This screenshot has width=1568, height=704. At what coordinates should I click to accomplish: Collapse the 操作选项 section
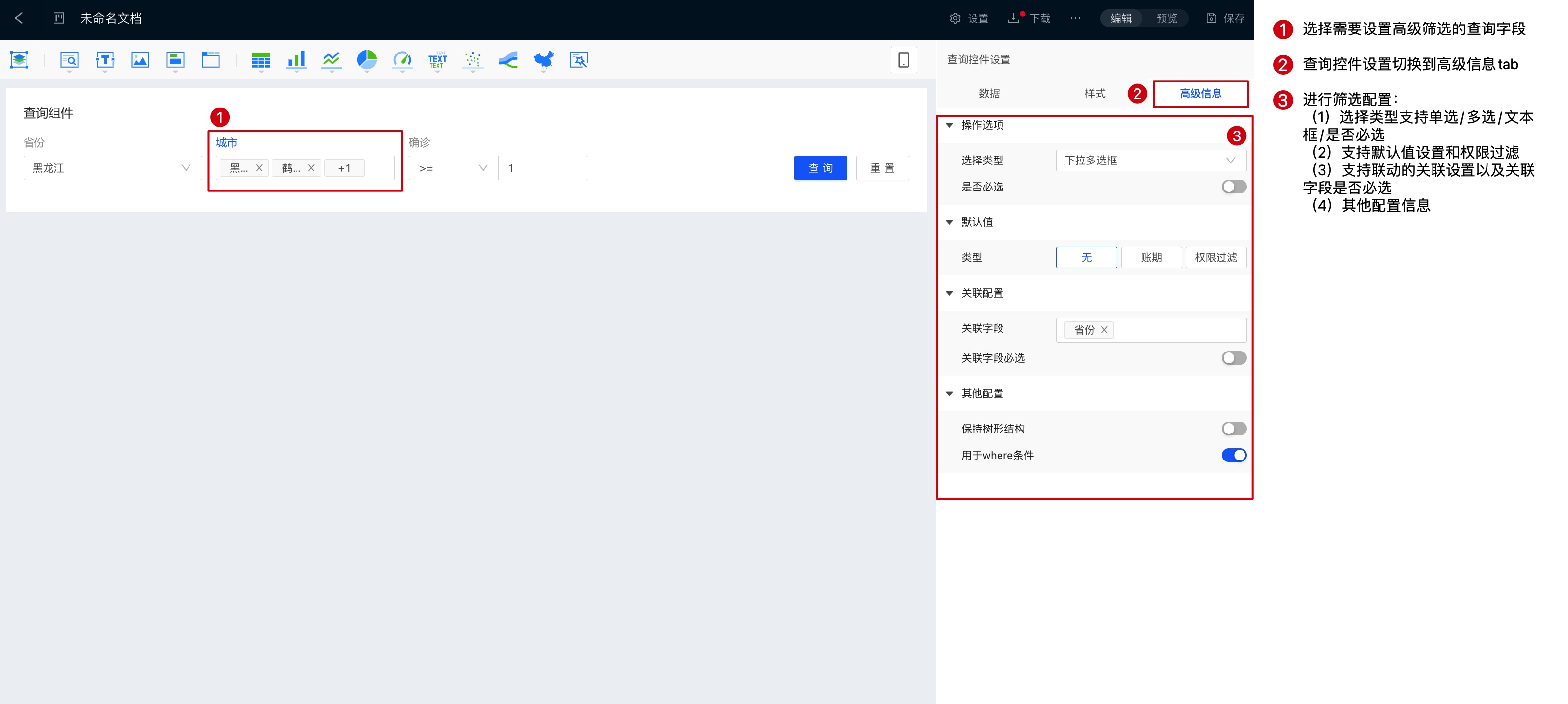[949, 125]
